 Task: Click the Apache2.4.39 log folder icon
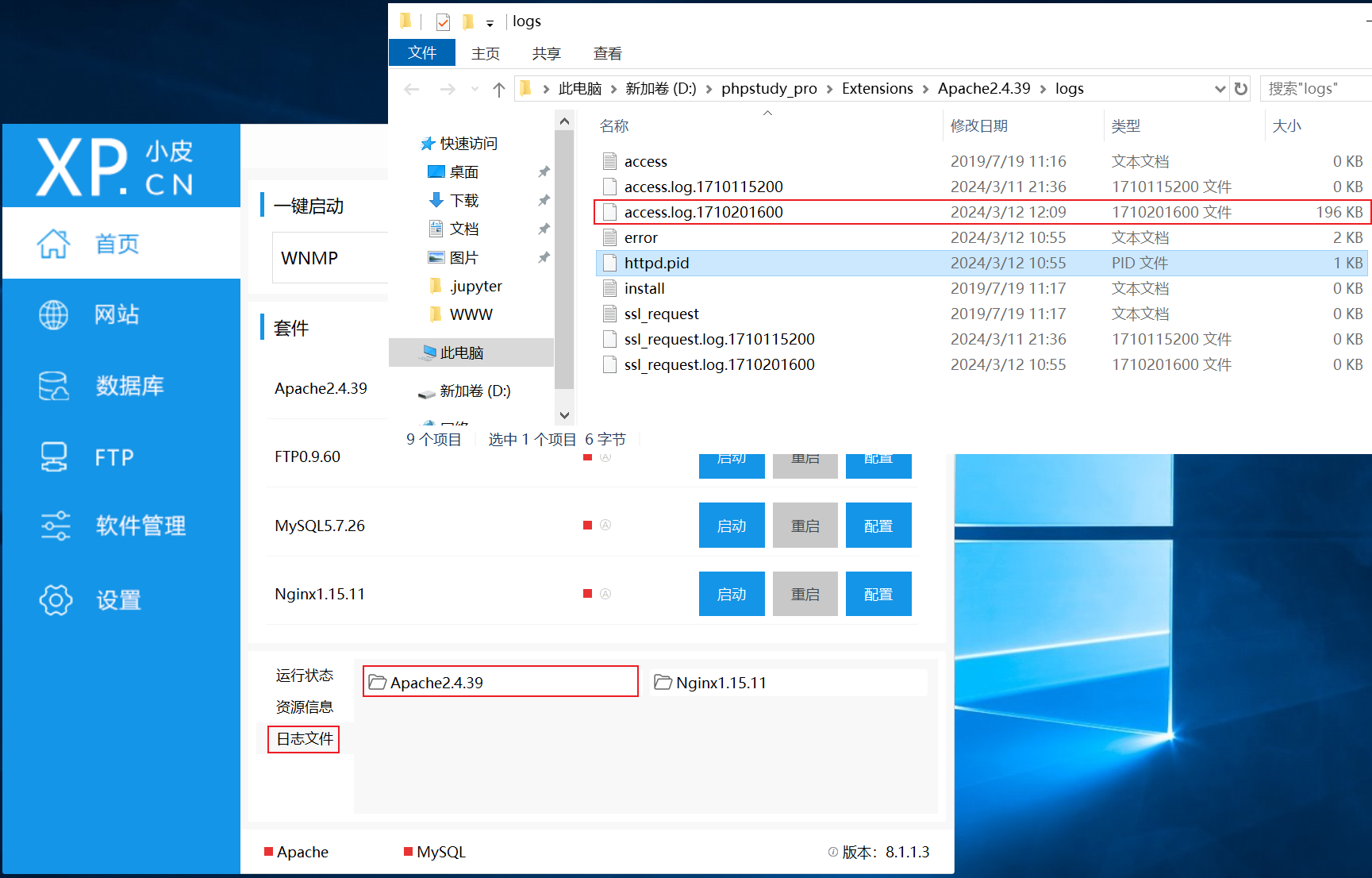(x=378, y=683)
